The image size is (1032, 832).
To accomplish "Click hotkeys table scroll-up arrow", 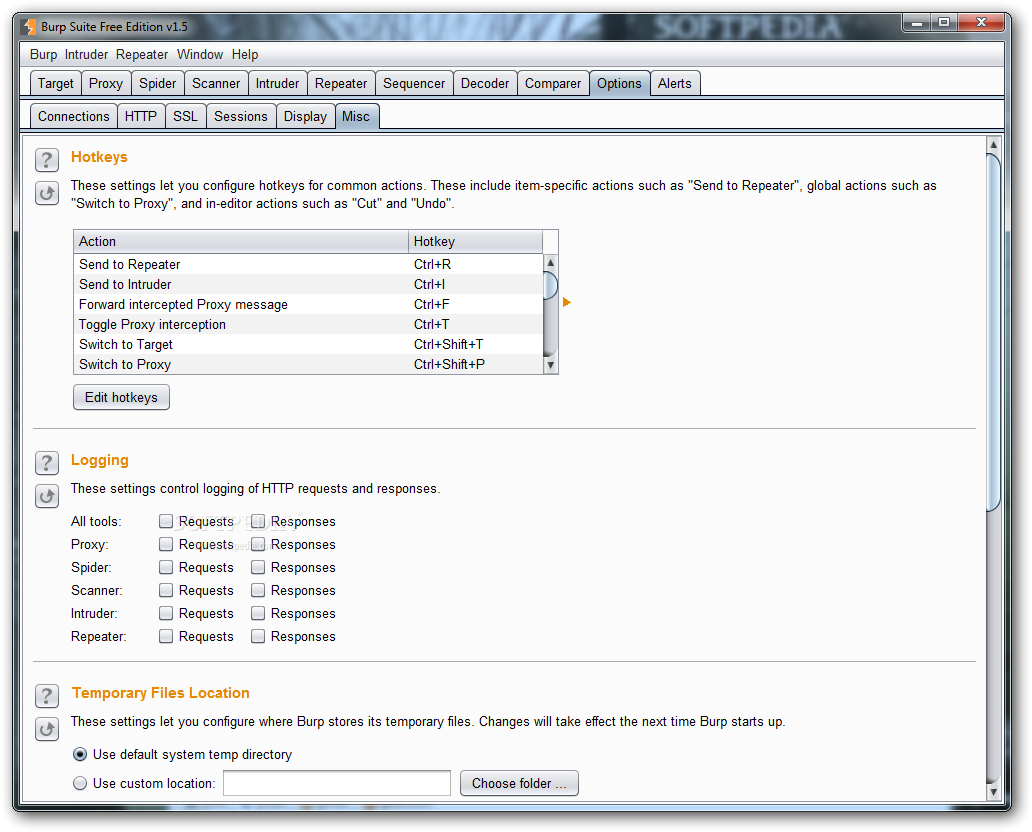I will point(551,263).
